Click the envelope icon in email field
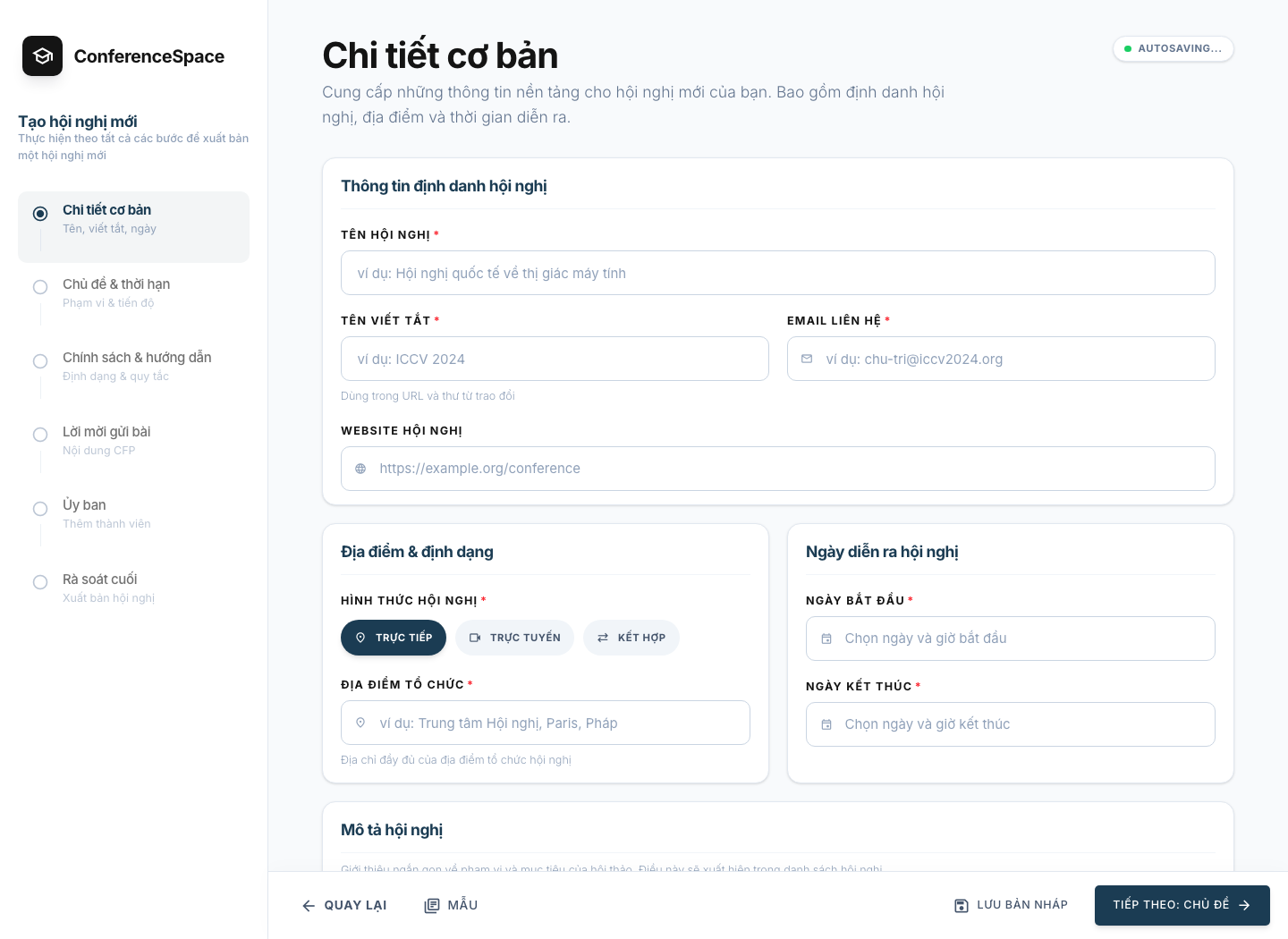This screenshot has width=1288, height=939. [807, 359]
